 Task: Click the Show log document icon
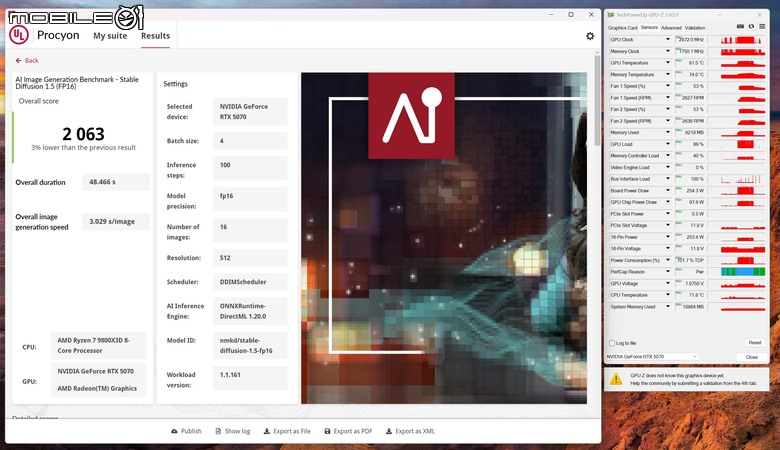[218, 431]
